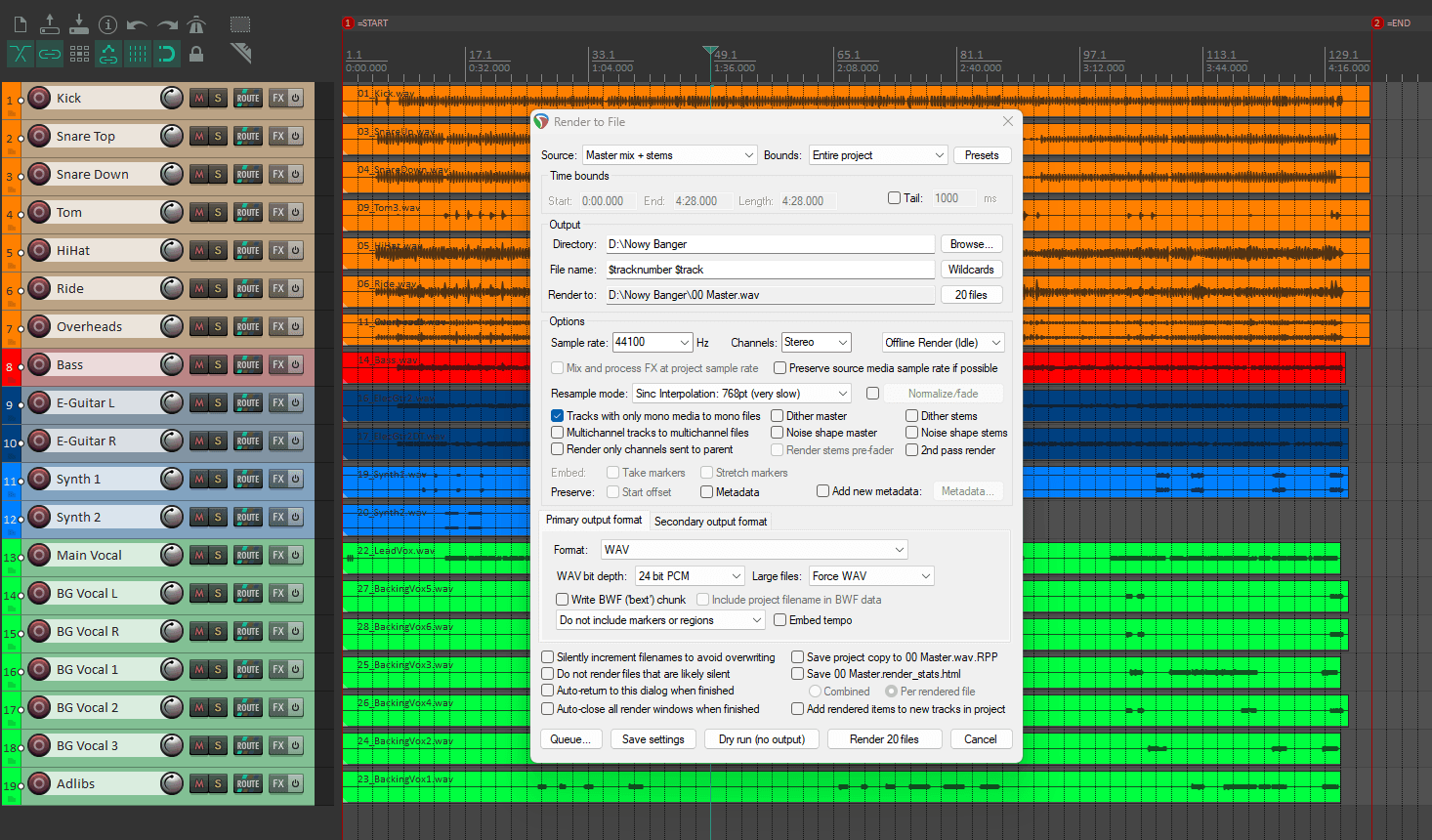
Task: Toggle the auto-crossfade icon
Action: [21, 54]
